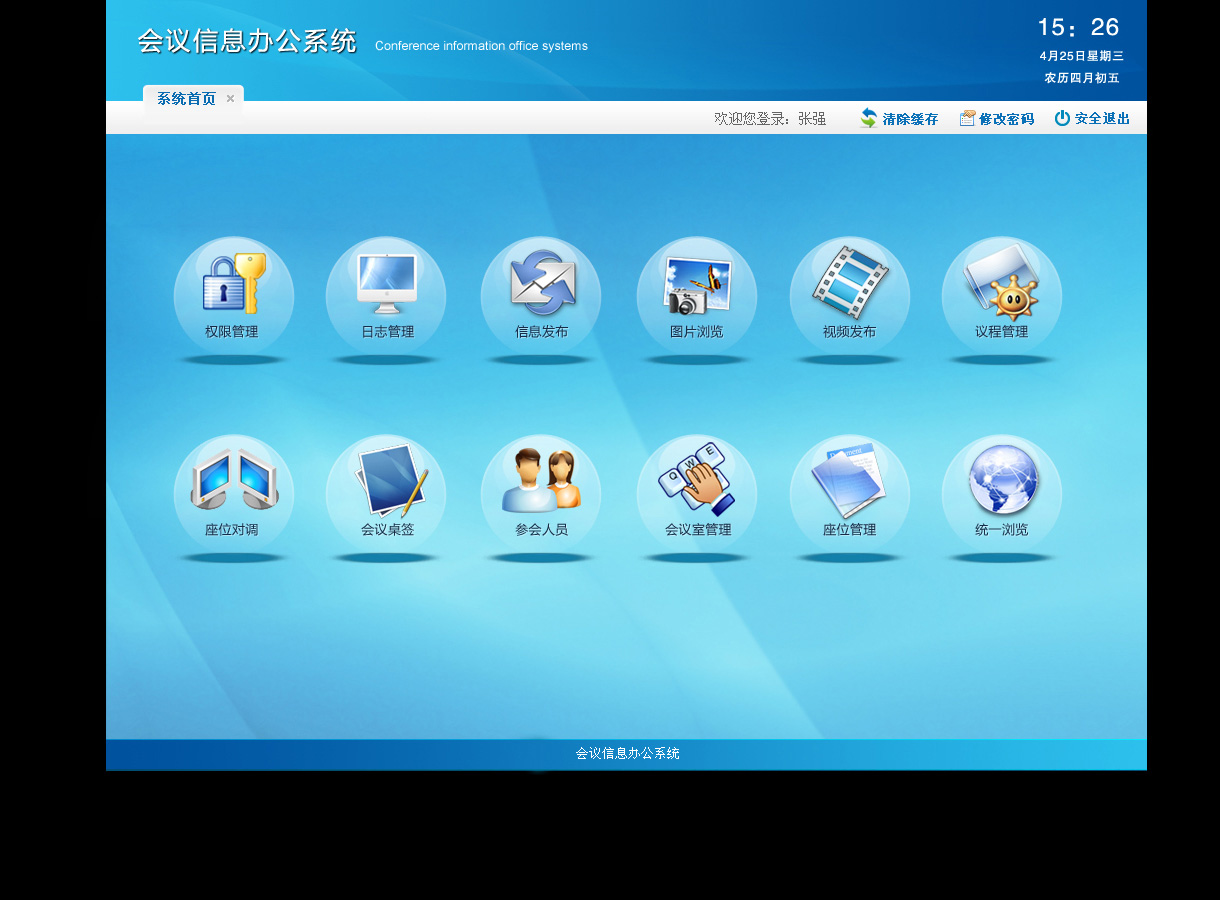Click the 议程管理 label

click(x=1001, y=332)
